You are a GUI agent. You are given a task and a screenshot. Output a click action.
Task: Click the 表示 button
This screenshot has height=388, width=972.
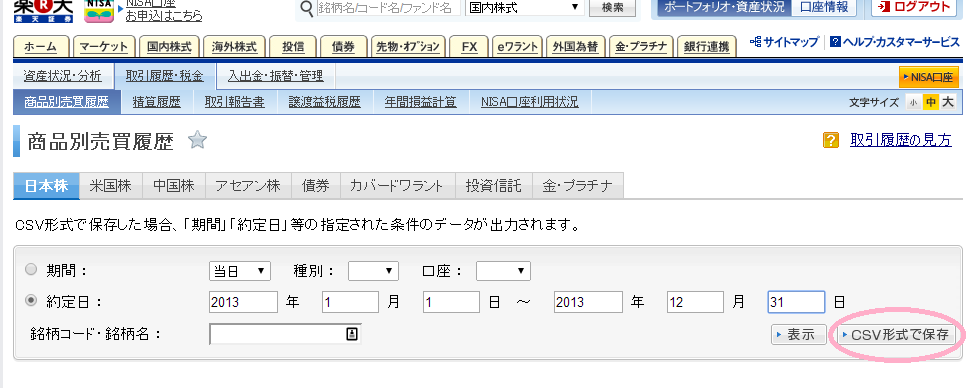[x=798, y=335]
